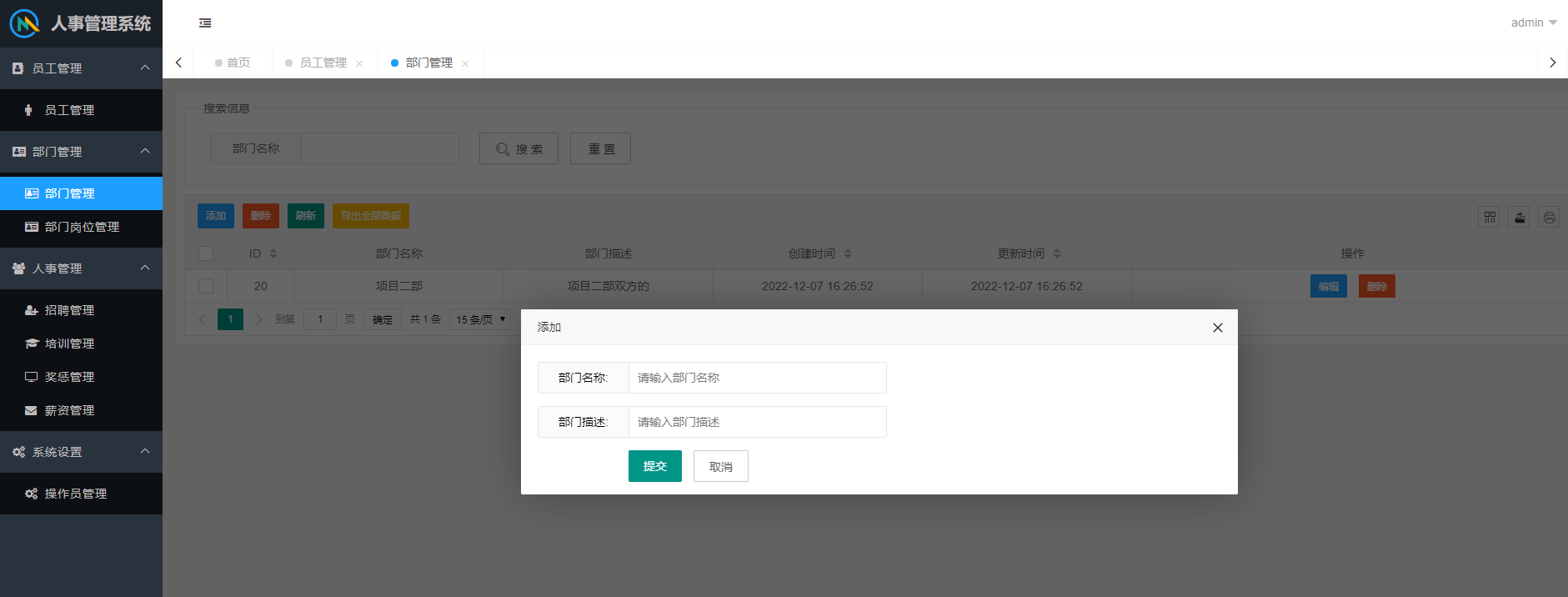
Task: Sort by 创建时间 column arrows
Action: coord(848,253)
